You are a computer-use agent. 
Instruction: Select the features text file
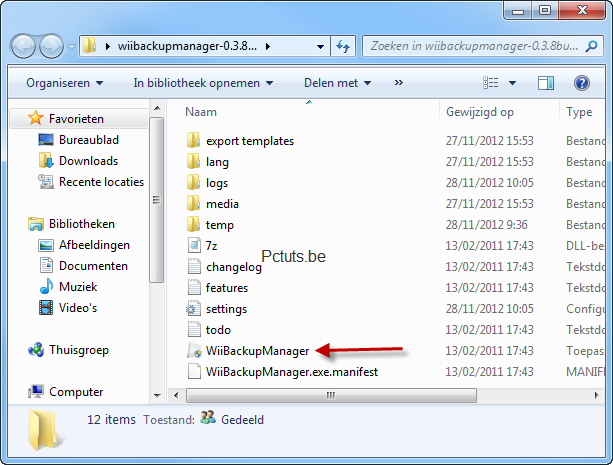tap(227, 288)
